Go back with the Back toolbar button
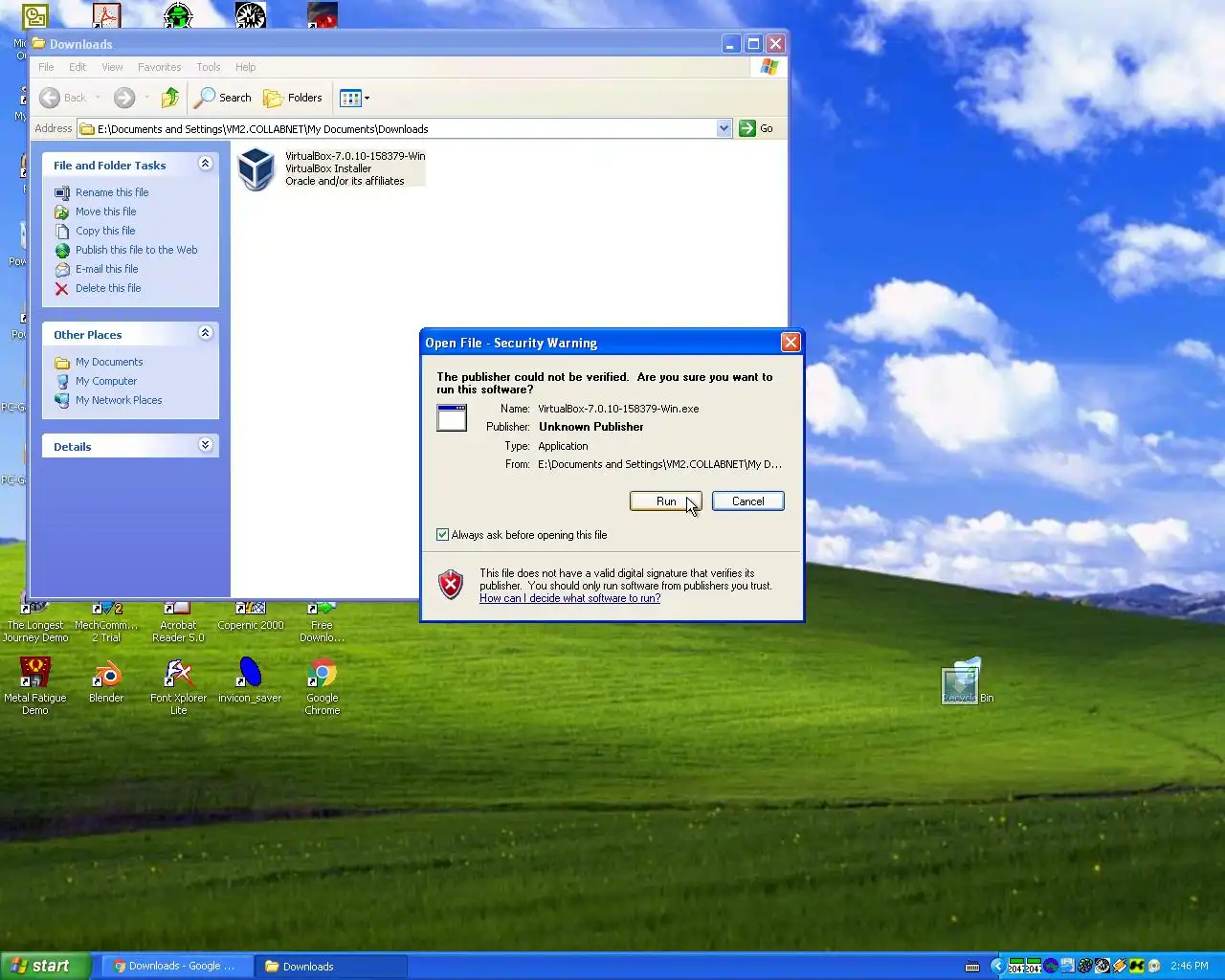Screen dimensions: 1225x980 coord(63,98)
